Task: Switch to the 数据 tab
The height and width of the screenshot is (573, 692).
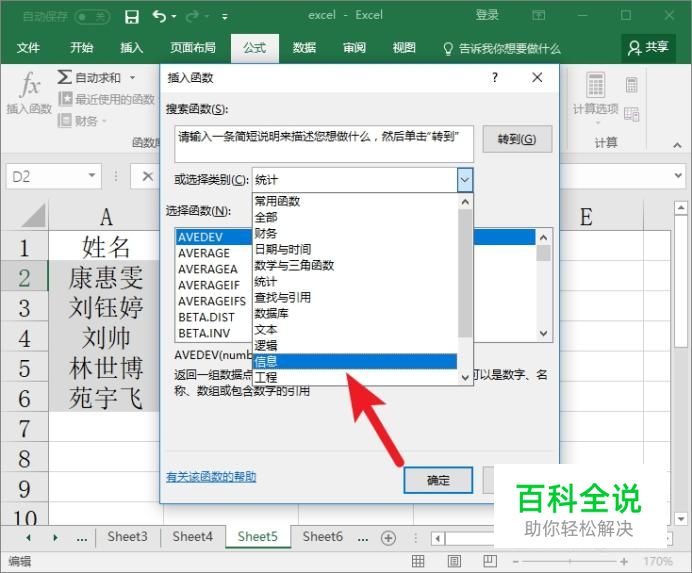Action: point(304,47)
